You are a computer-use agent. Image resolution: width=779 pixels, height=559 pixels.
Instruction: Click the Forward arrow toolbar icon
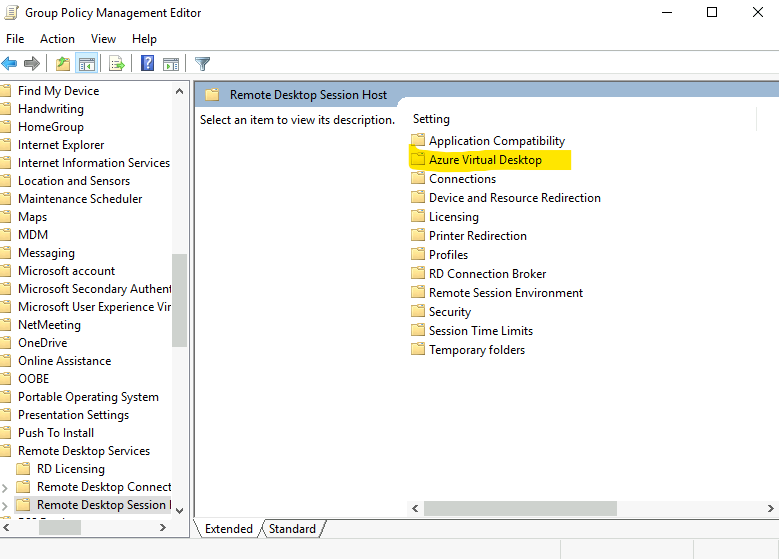click(32, 64)
